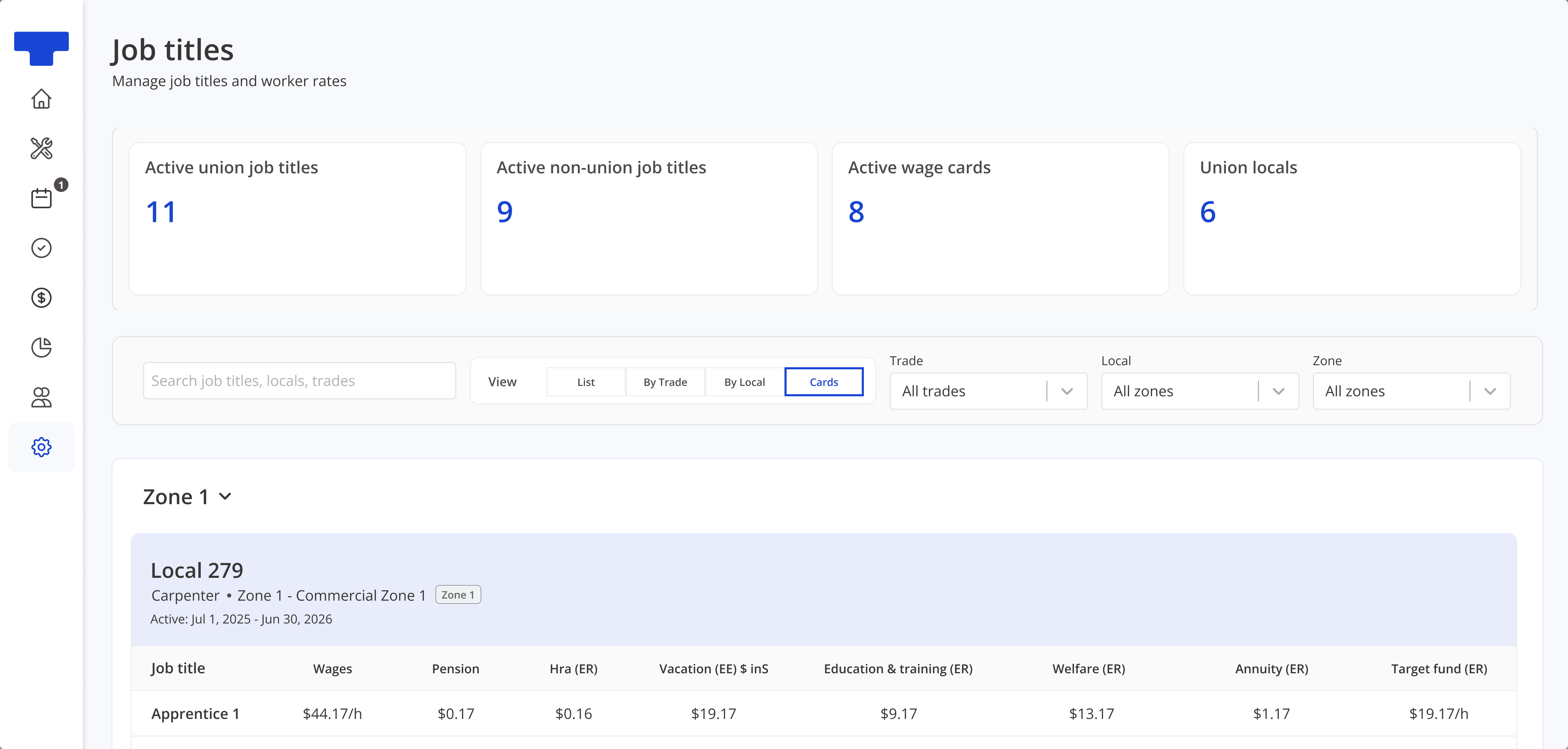Click the settings gear icon
Image resolution: width=1568 pixels, height=749 pixels.
click(x=41, y=447)
